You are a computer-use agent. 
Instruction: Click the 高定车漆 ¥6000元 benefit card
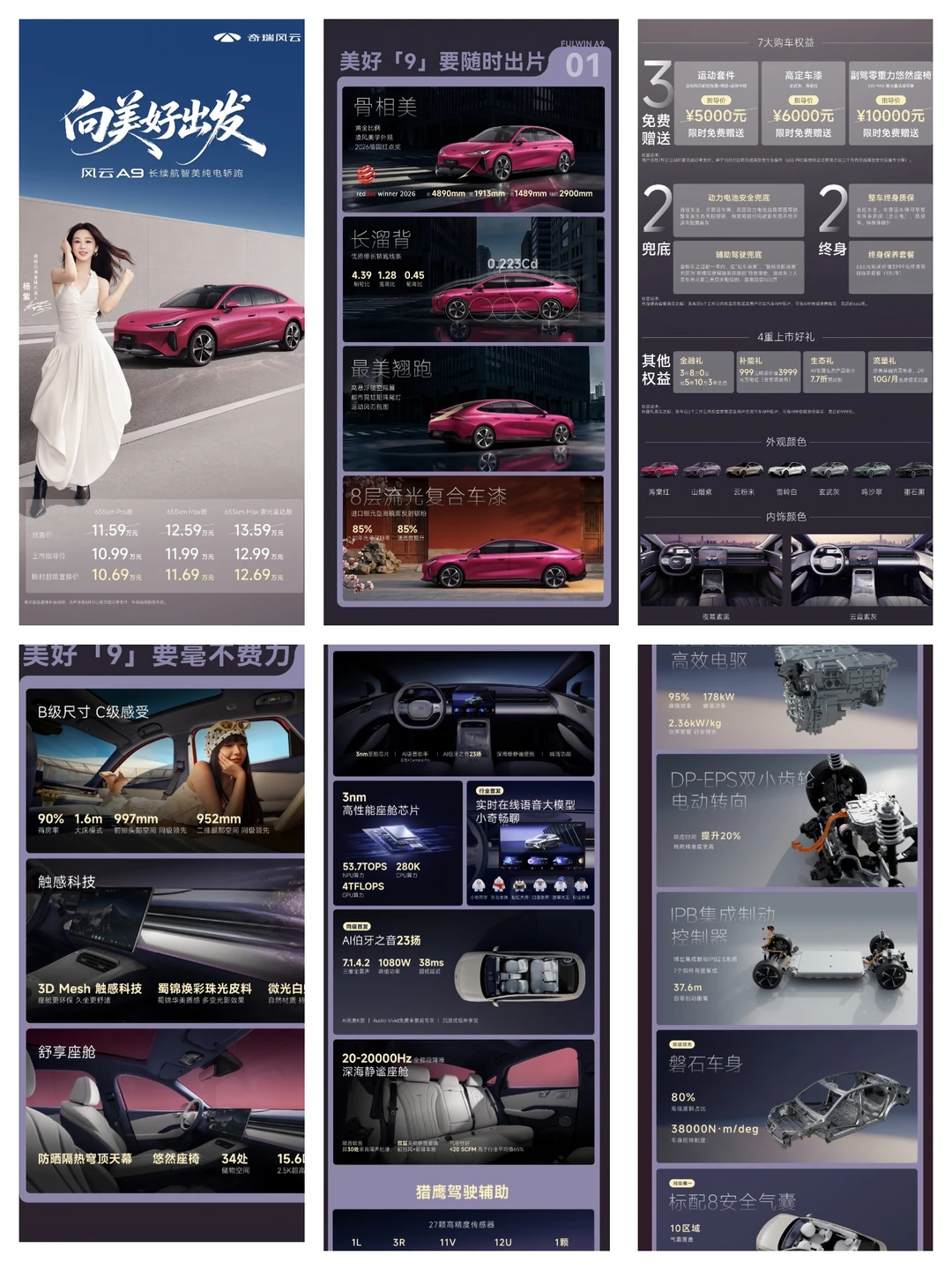pos(803,103)
